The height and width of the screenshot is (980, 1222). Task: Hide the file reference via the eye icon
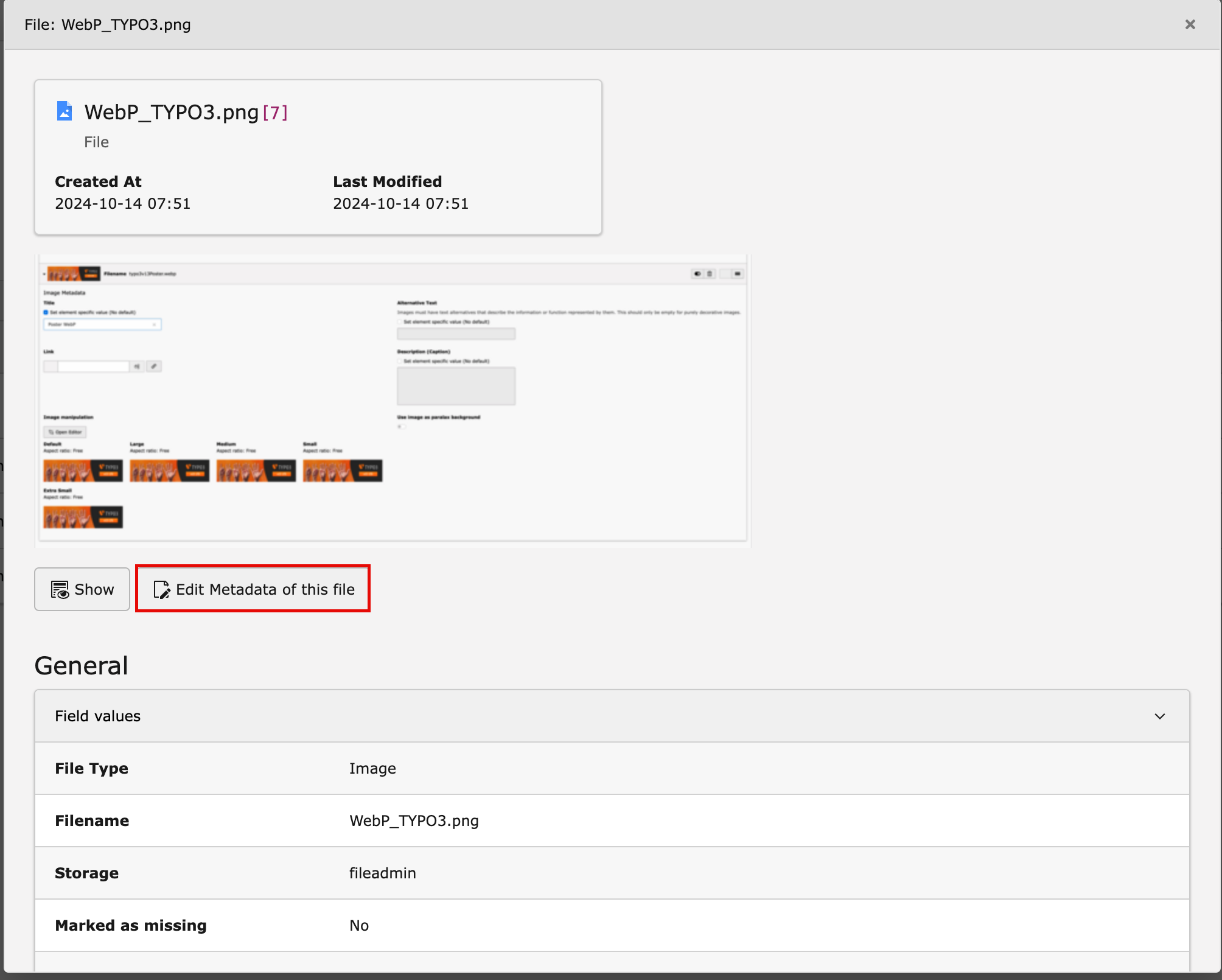(x=698, y=274)
